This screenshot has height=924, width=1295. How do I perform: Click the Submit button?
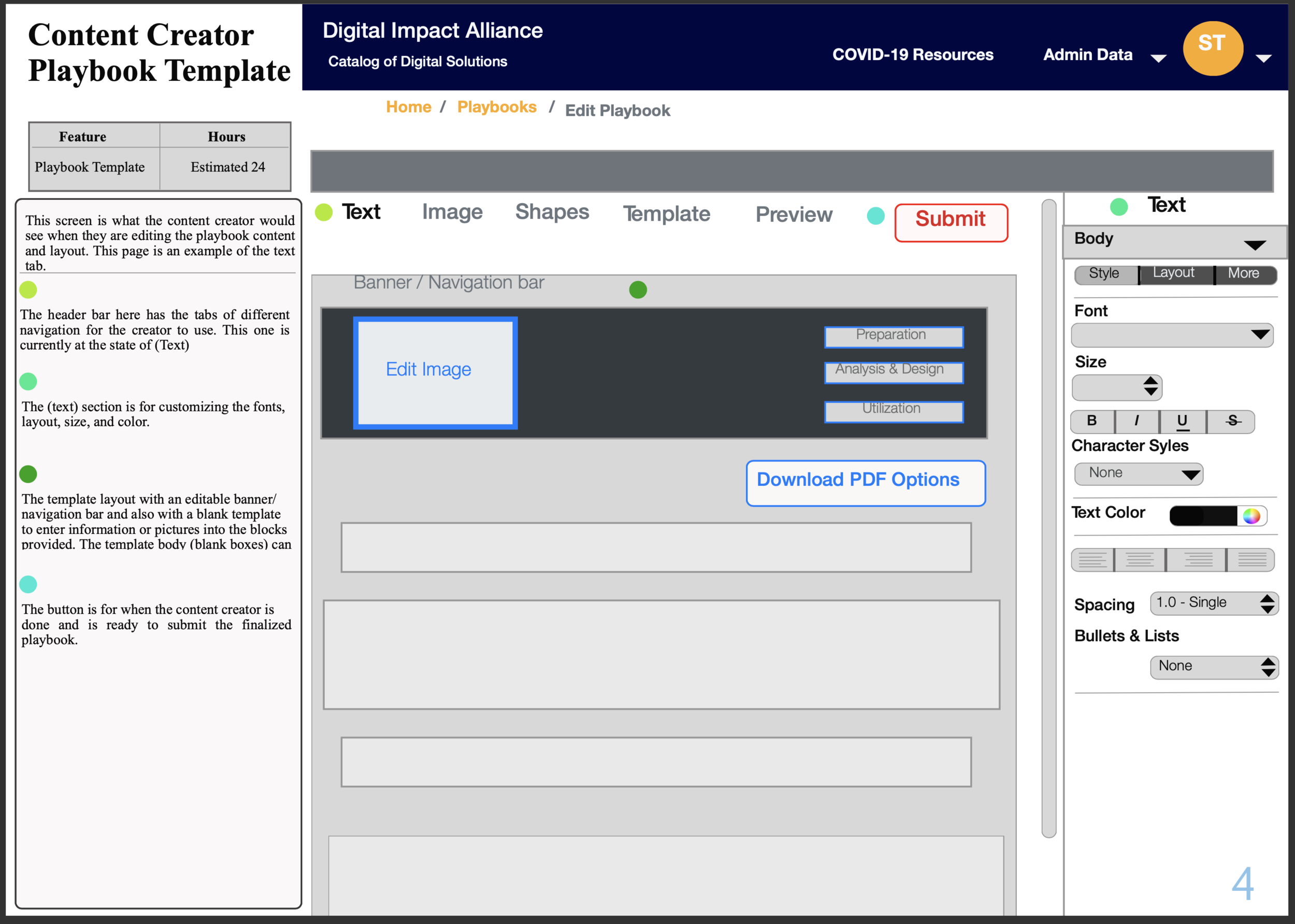[950, 222]
